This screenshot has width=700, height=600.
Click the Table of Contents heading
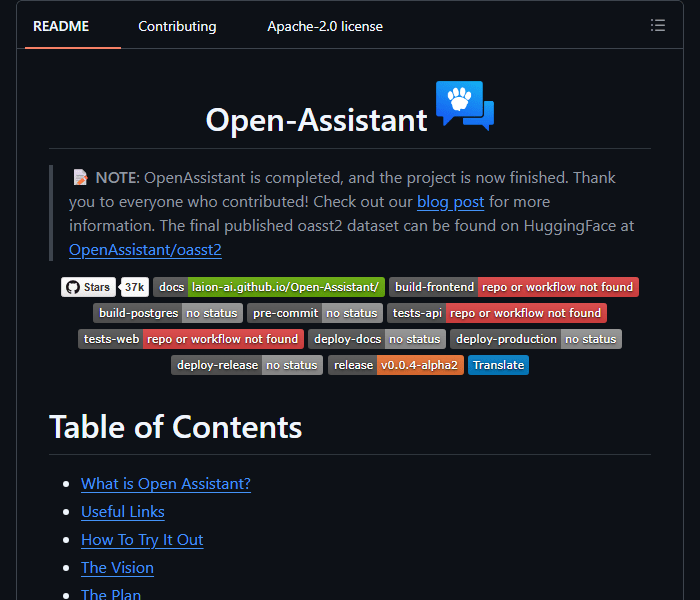click(x=175, y=427)
